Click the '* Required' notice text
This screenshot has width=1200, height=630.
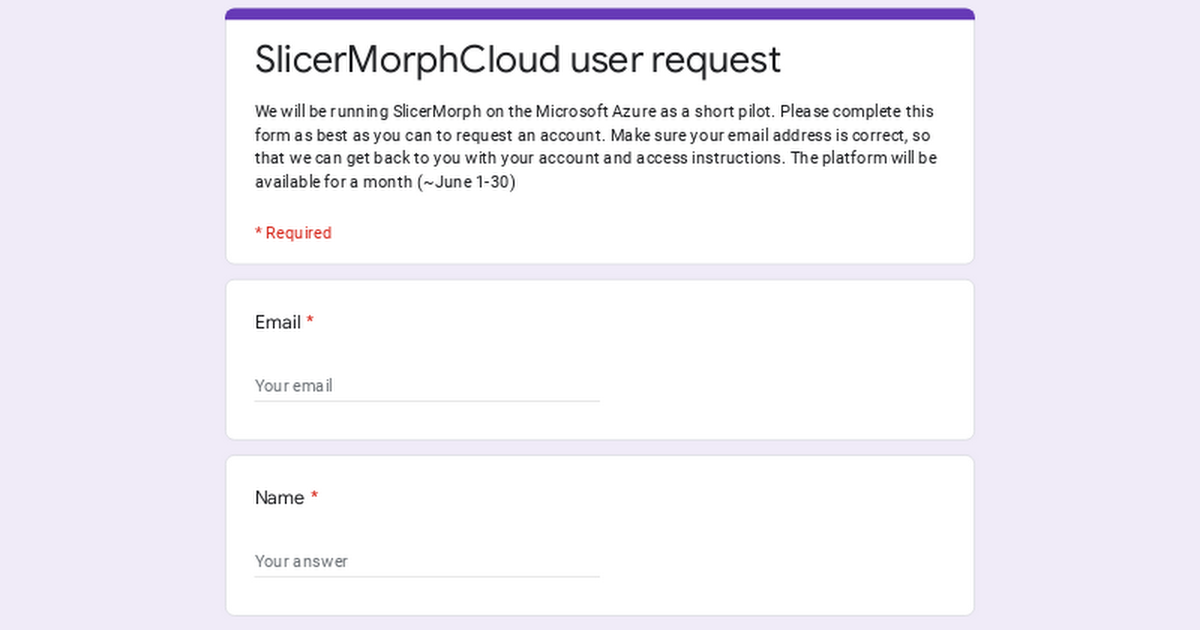(293, 233)
